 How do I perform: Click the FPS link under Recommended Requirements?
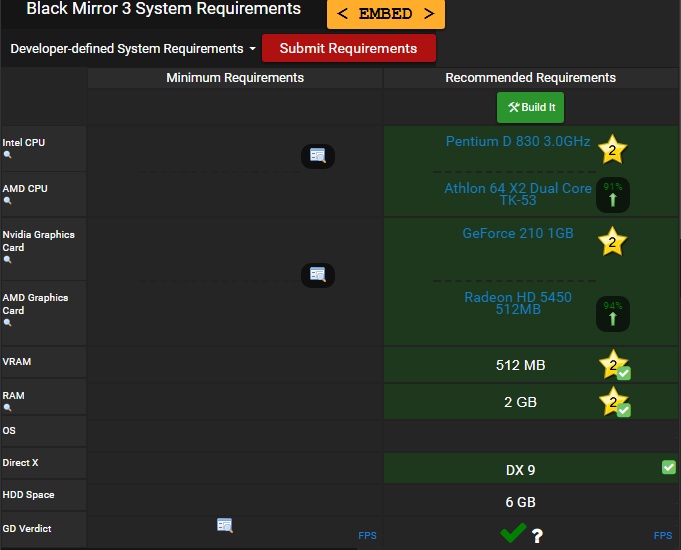663,536
